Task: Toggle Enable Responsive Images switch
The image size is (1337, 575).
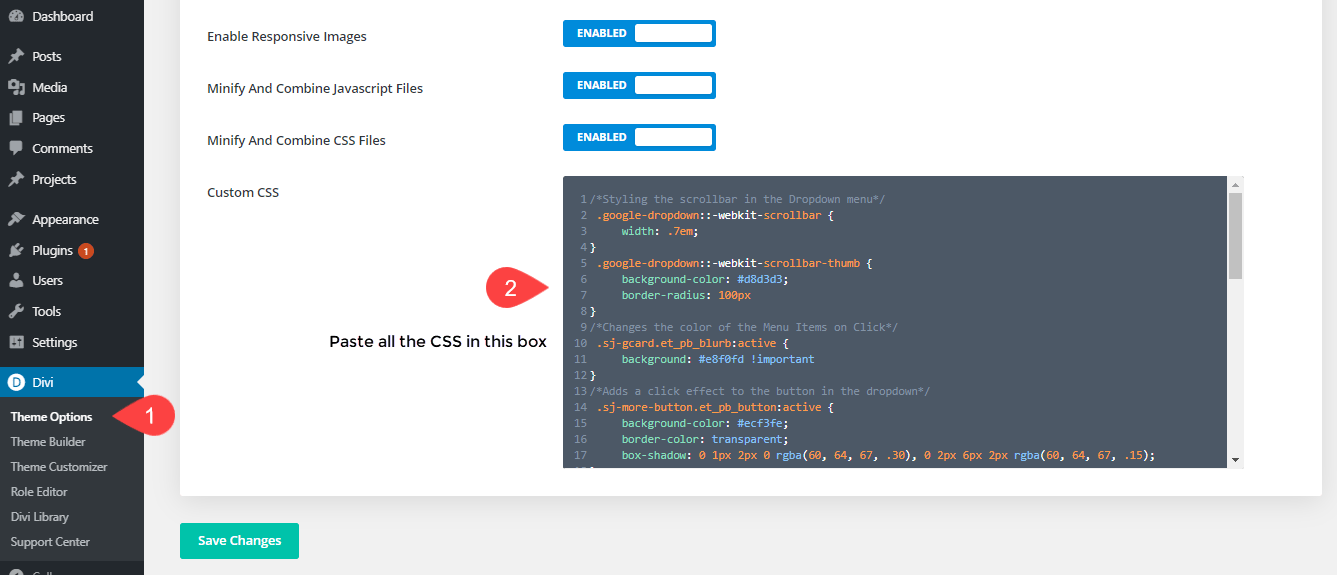Action: 639,33
